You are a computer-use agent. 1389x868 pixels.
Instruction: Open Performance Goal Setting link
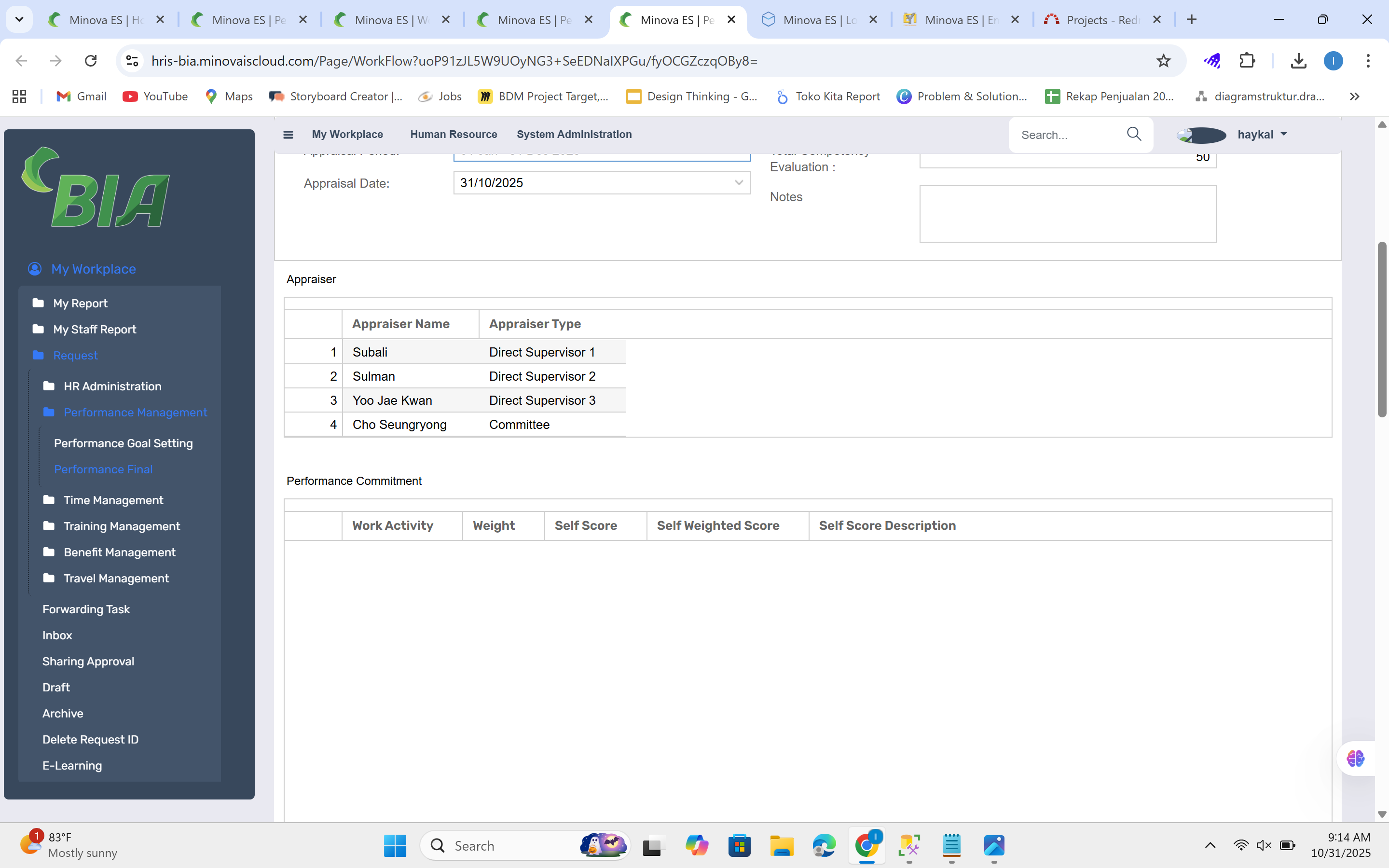[x=124, y=443]
